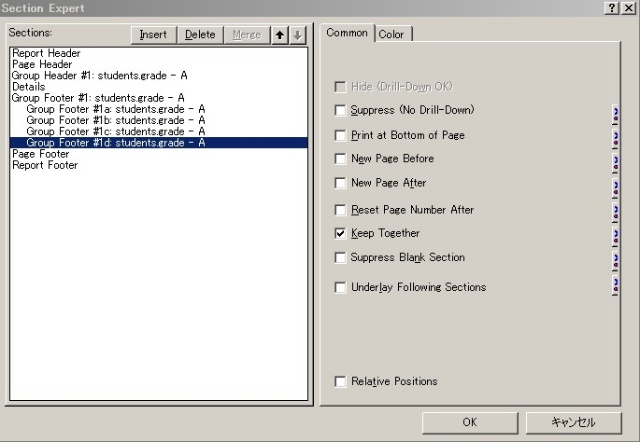Click the キャンセル cancel button
The width and height of the screenshot is (640, 442).
(x=573, y=422)
